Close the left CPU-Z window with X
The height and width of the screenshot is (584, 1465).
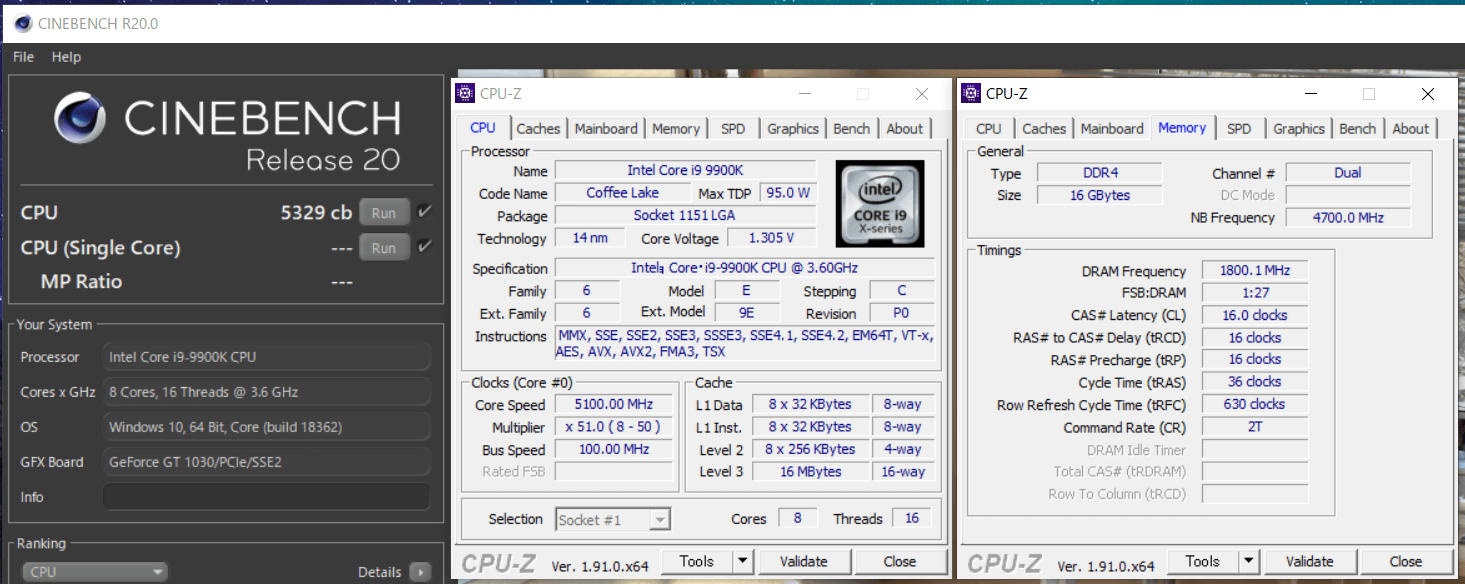(922, 94)
